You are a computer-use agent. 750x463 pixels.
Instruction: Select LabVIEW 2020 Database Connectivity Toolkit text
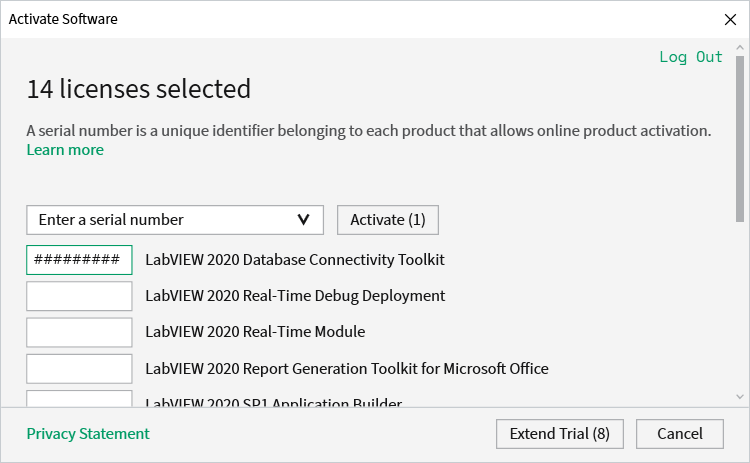(x=295, y=260)
